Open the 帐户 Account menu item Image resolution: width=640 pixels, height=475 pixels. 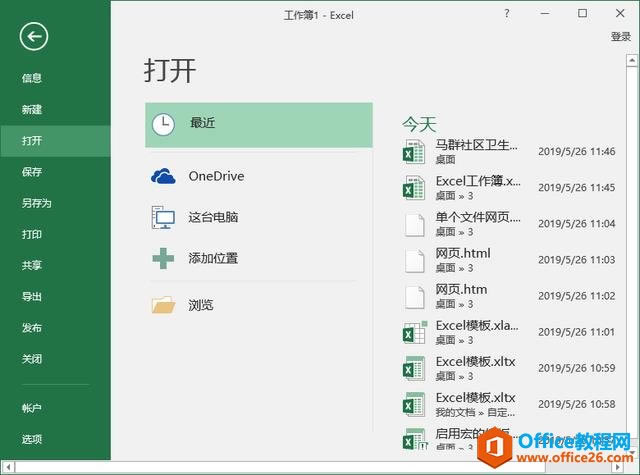coord(32,408)
